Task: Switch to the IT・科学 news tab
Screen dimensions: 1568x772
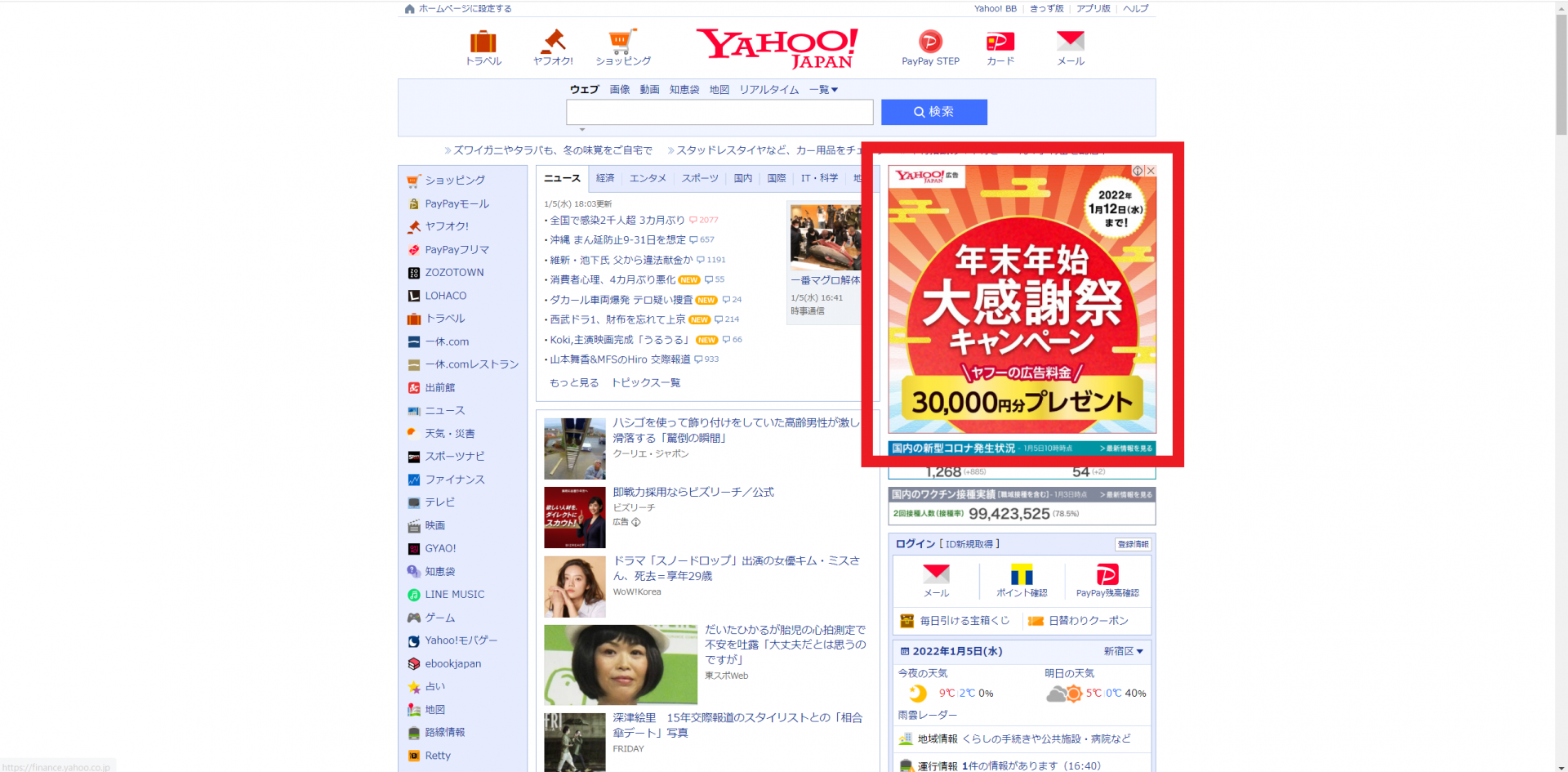Action: point(819,178)
